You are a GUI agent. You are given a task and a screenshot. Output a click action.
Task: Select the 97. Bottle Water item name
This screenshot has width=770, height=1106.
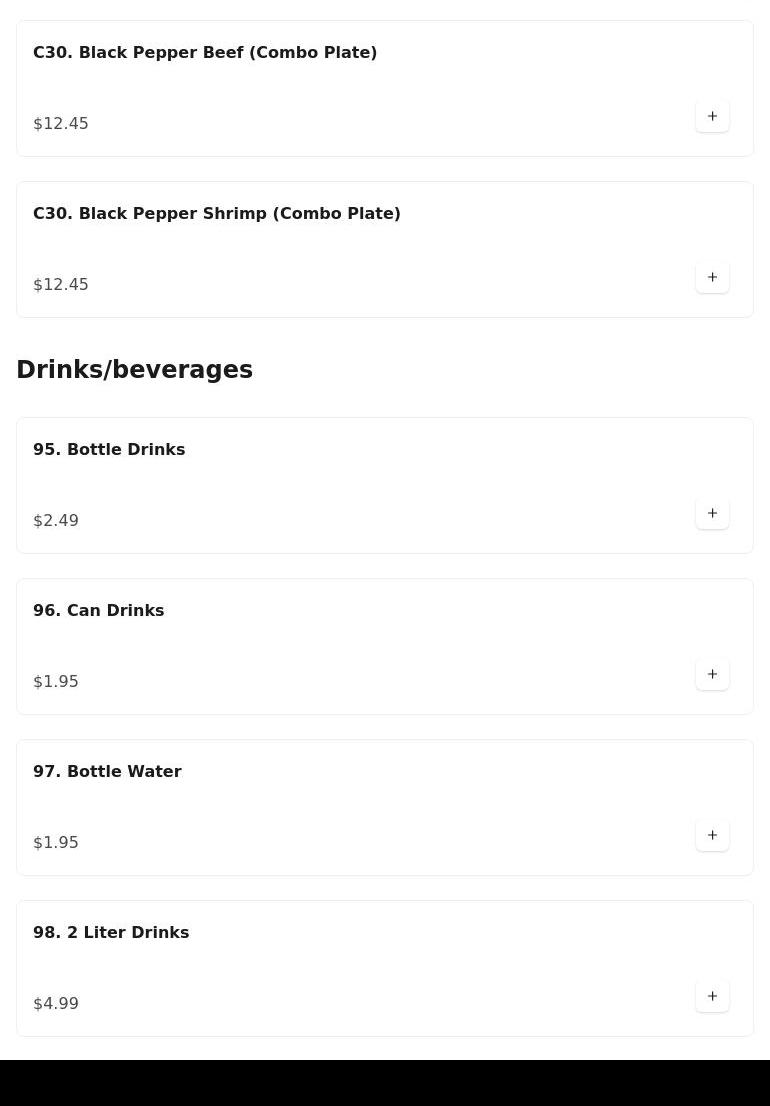coord(107,772)
